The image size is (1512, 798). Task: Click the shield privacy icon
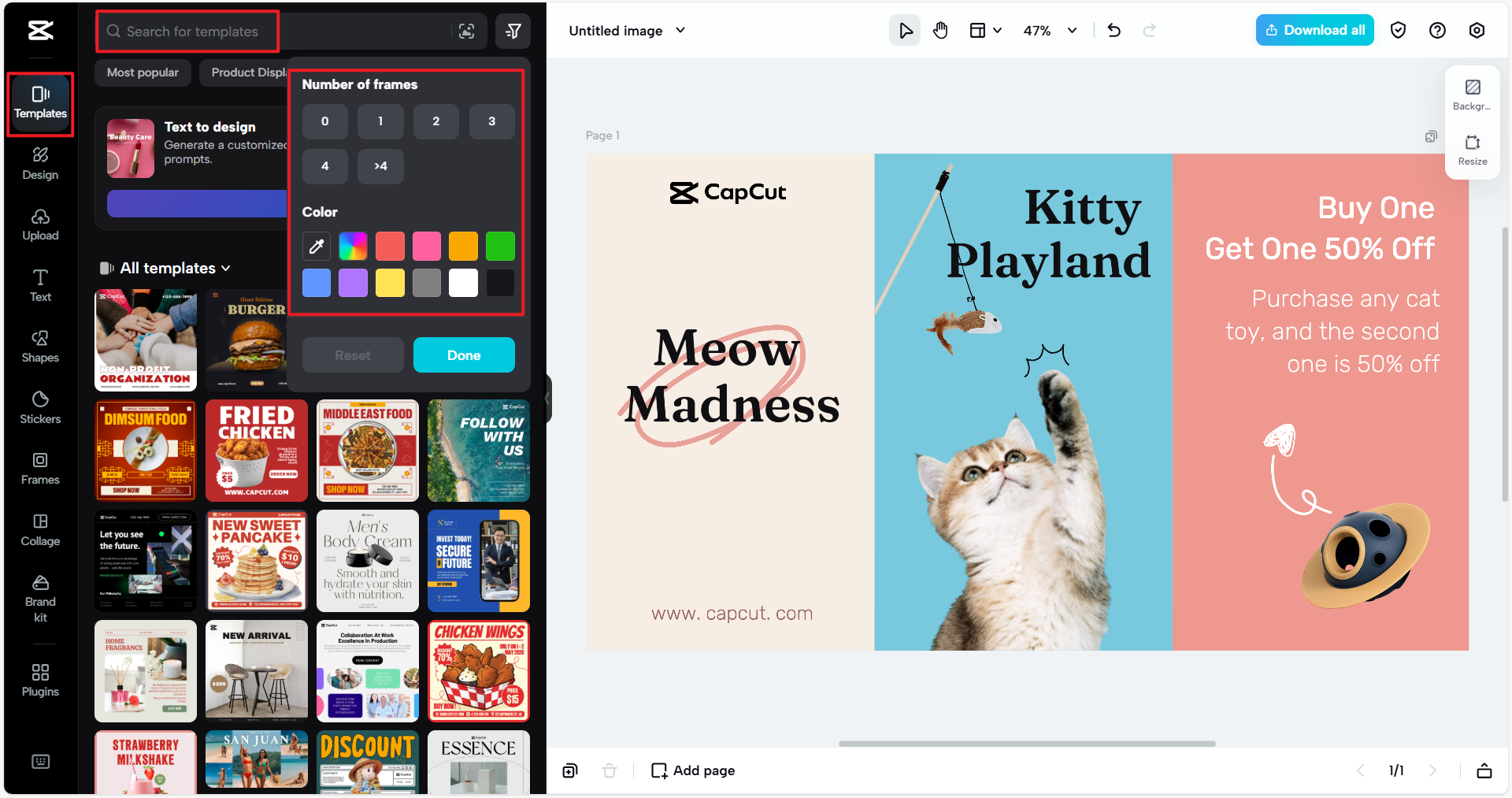pyautogui.click(x=1398, y=31)
